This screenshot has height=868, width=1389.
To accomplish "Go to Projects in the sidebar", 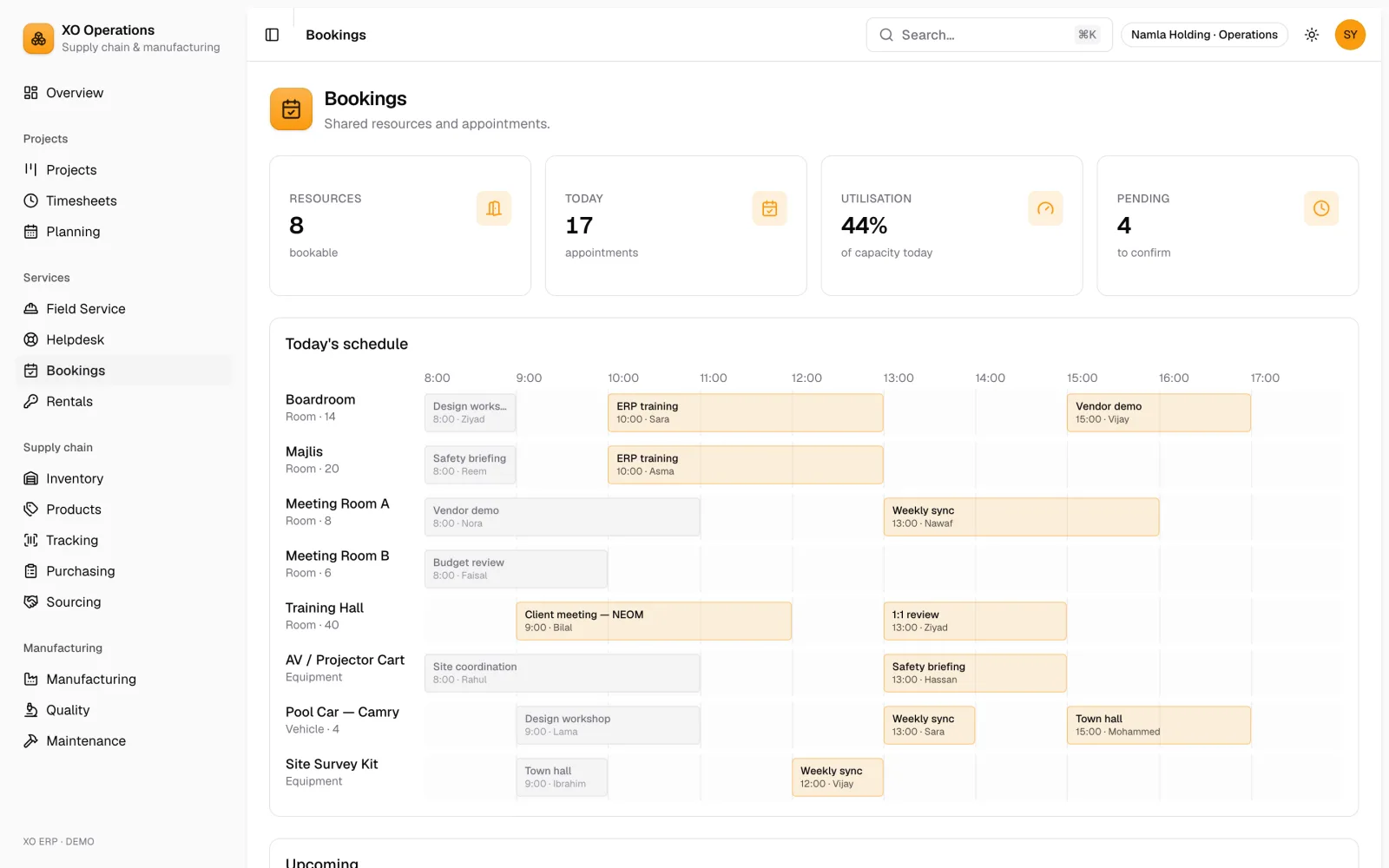I will click(x=123, y=170).
